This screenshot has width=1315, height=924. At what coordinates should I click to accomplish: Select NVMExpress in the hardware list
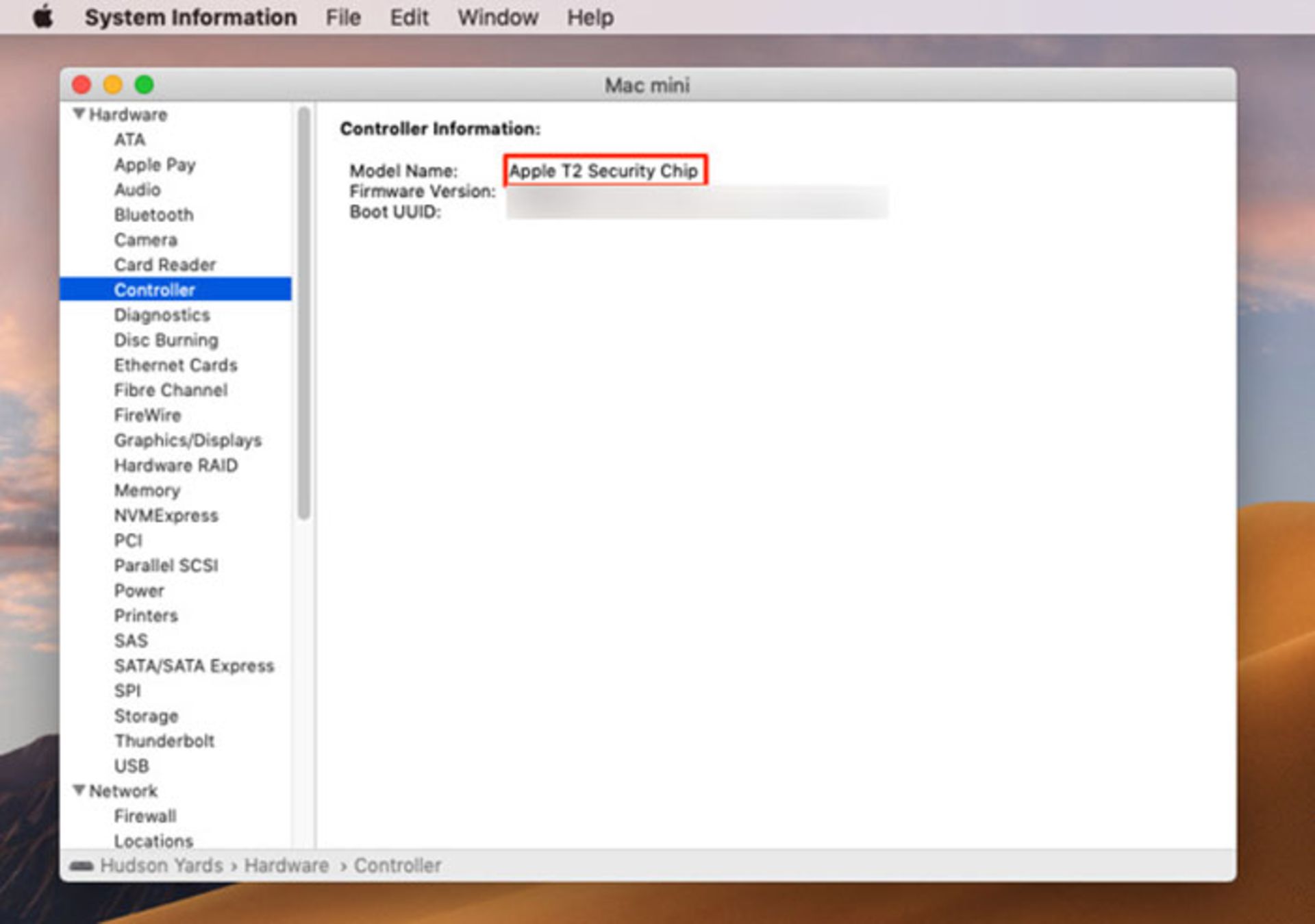click(x=166, y=515)
